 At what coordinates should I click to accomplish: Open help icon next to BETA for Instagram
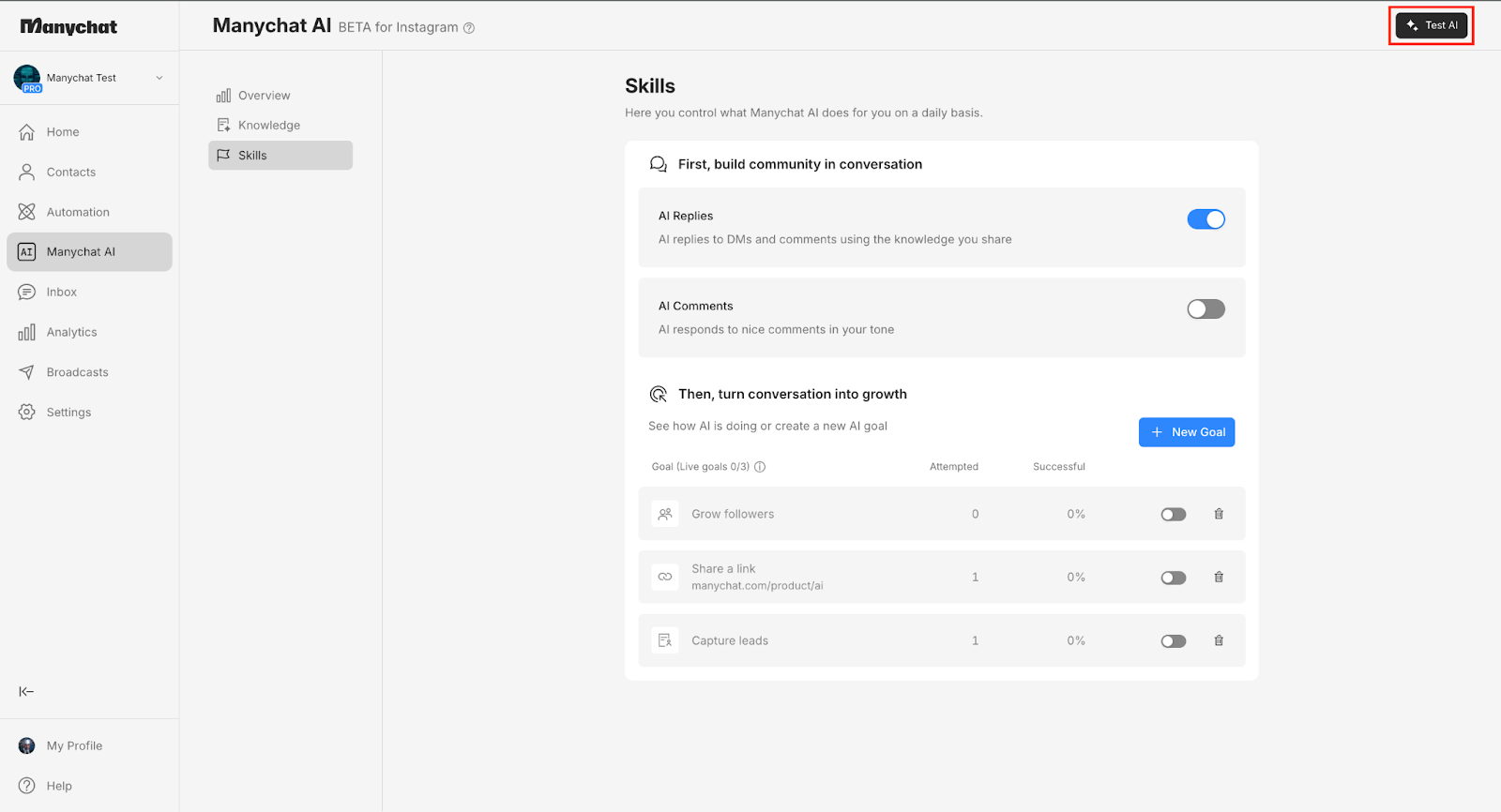(x=469, y=28)
